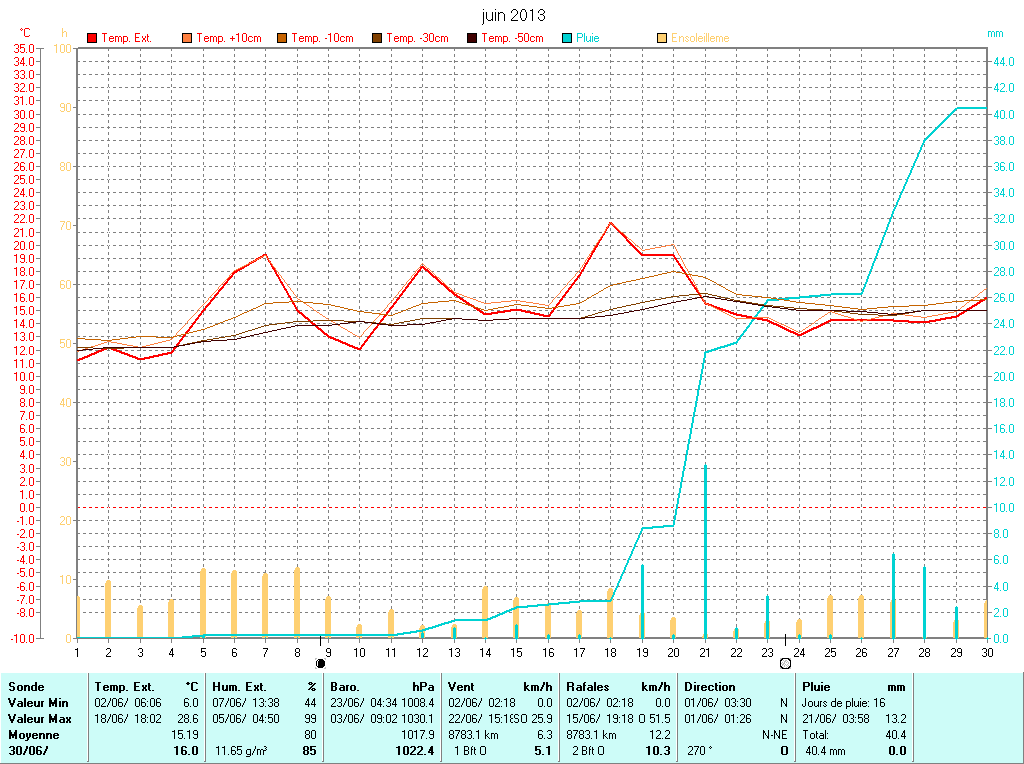Click the 'mm' rain axis unit label
The height and width of the screenshot is (764, 1024).
(x=995, y=33)
